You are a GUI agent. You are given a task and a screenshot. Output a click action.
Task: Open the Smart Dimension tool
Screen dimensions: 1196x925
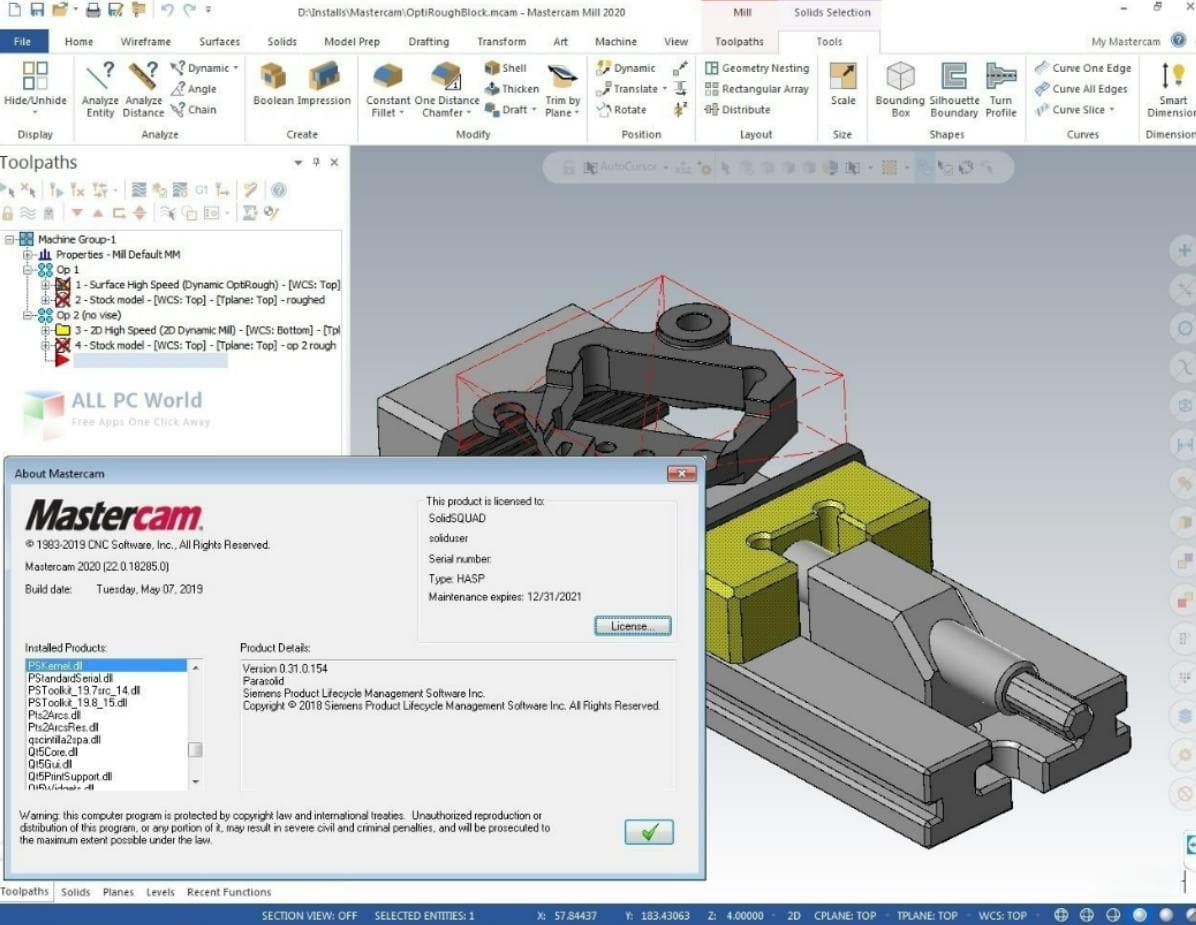tap(1172, 89)
